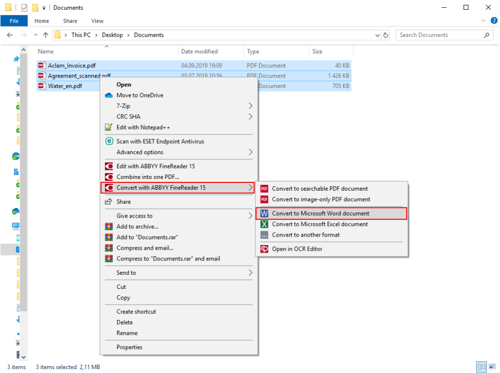Image resolution: width=500 pixels, height=373 pixels.
Task: Click the PDF icon beside Convert to searchable PDF
Action: point(264,189)
